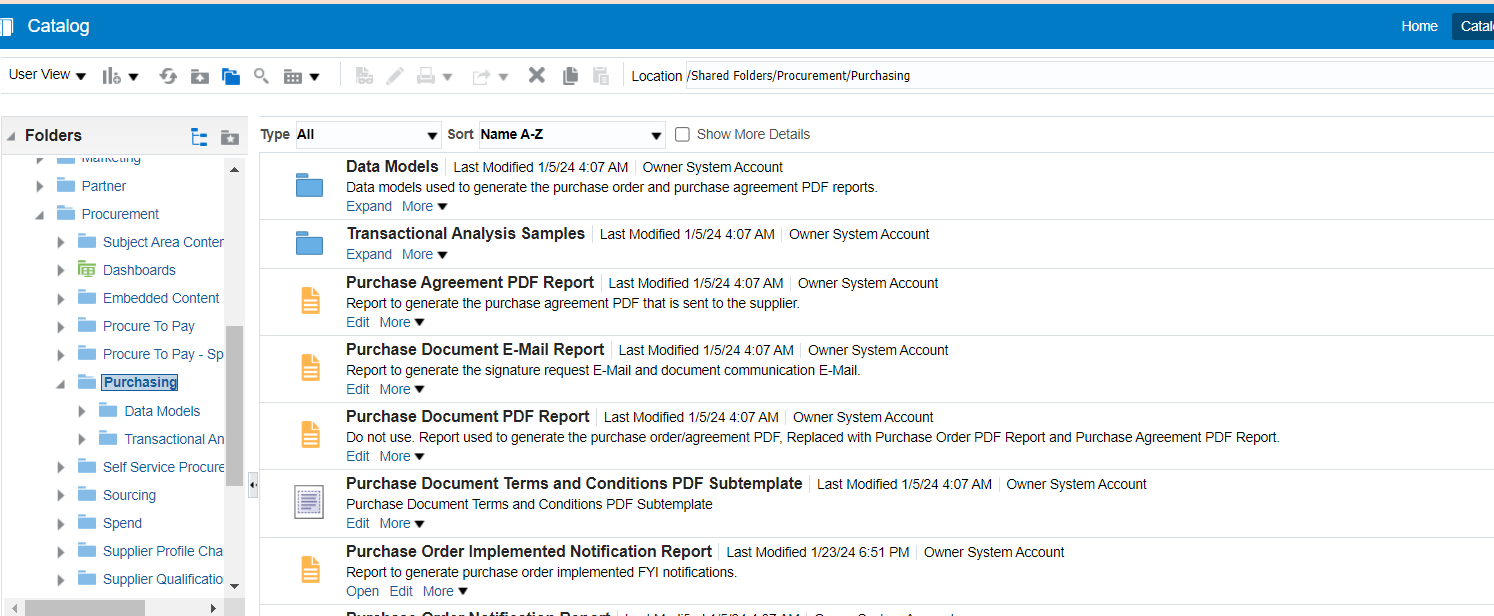
Task: Open the User View menu
Action: pos(46,74)
